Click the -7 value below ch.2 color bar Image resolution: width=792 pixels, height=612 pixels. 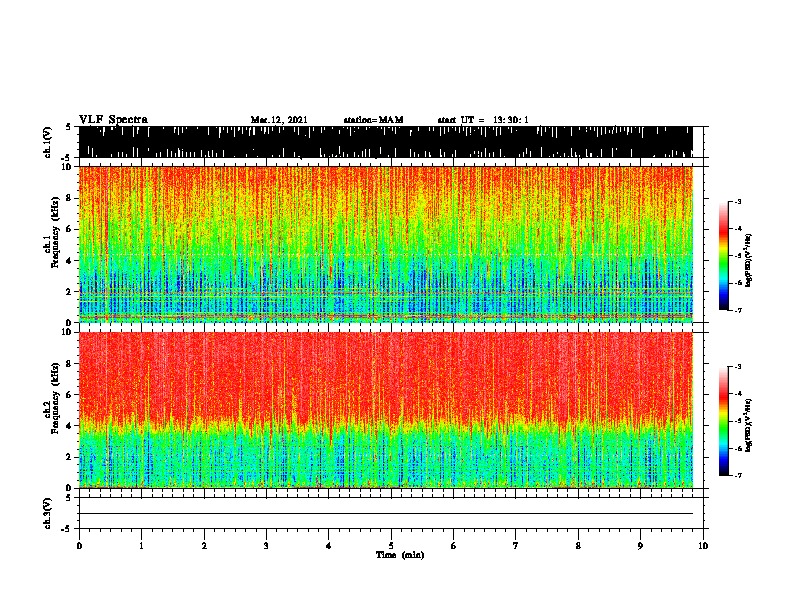(738, 476)
